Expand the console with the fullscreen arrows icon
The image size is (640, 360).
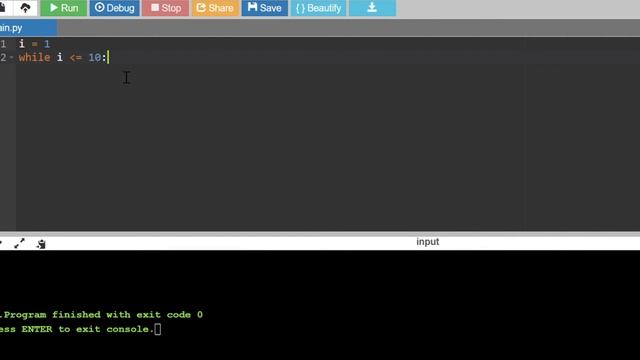pos(19,243)
